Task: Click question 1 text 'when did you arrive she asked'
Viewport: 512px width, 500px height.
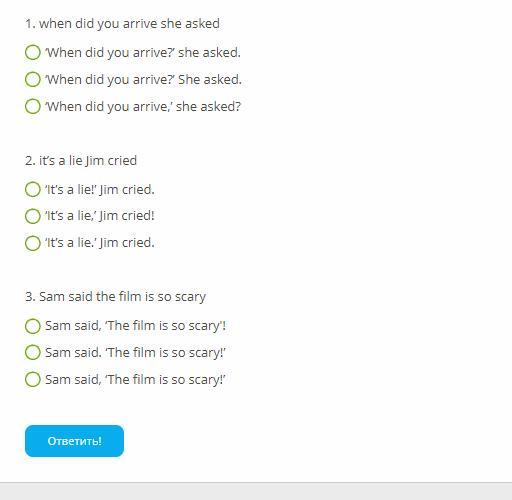Action: [122, 24]
